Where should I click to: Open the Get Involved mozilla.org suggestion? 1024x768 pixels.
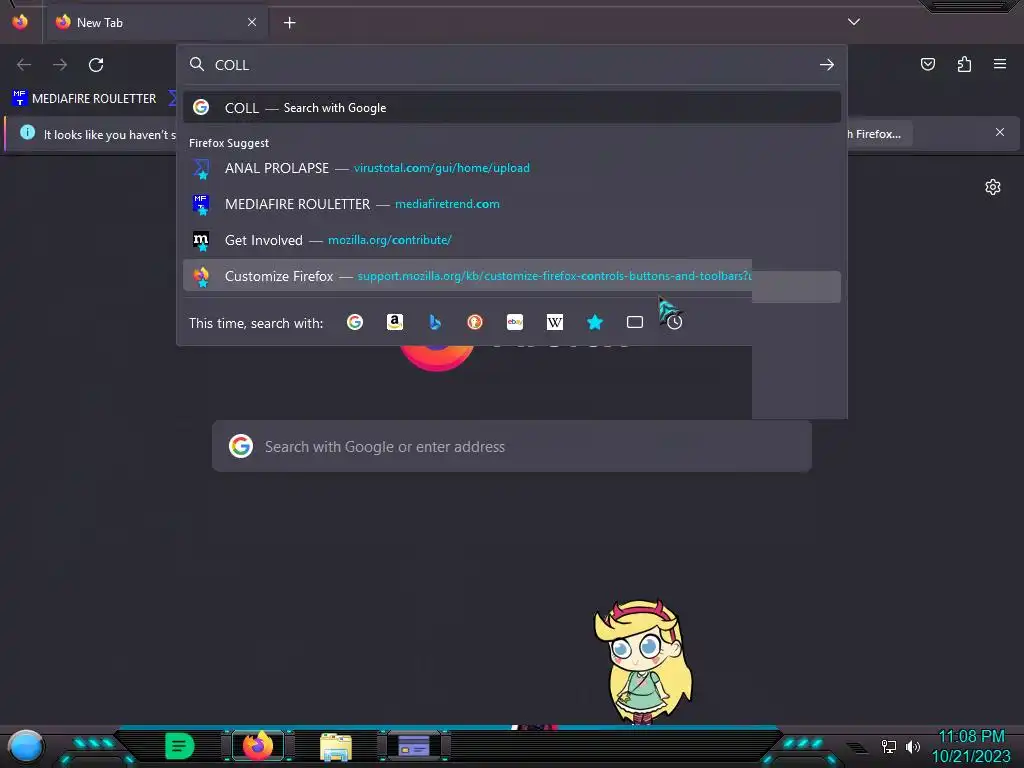point(512,240)
